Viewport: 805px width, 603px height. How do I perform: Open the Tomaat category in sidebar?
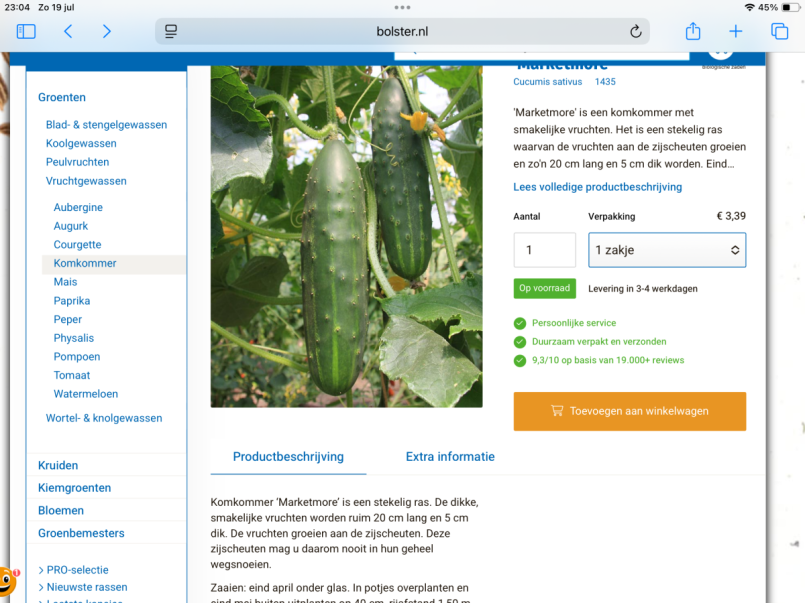click(x=72, y=375)
